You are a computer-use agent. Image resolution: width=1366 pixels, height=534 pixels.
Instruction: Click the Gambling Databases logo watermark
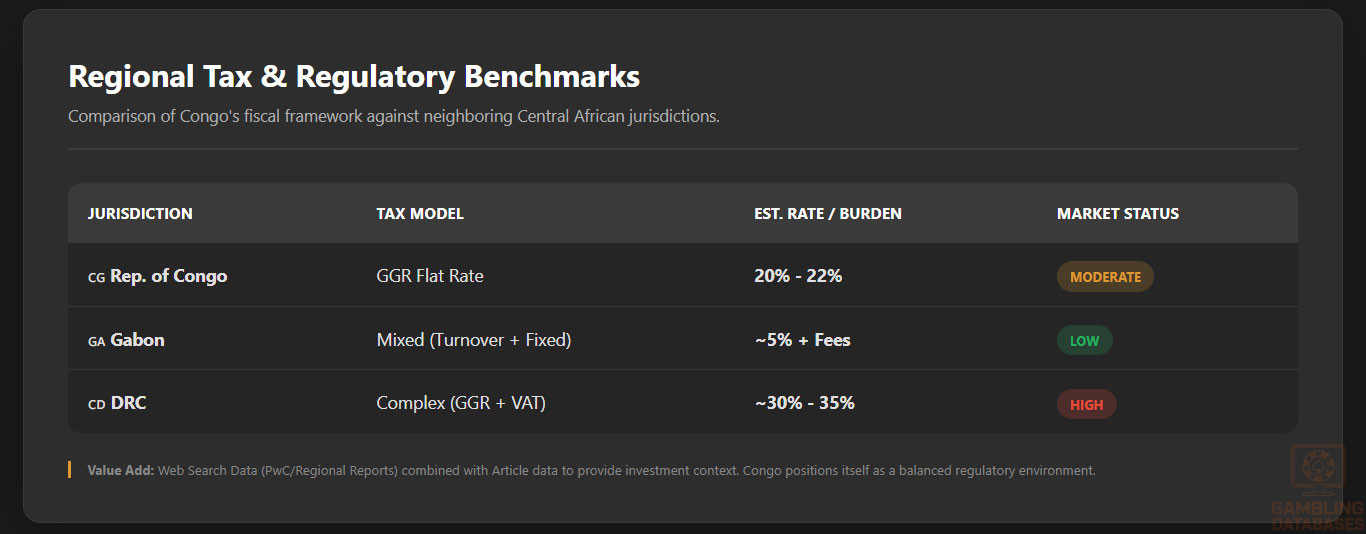pyautogui.click(x=1318, y=489)
